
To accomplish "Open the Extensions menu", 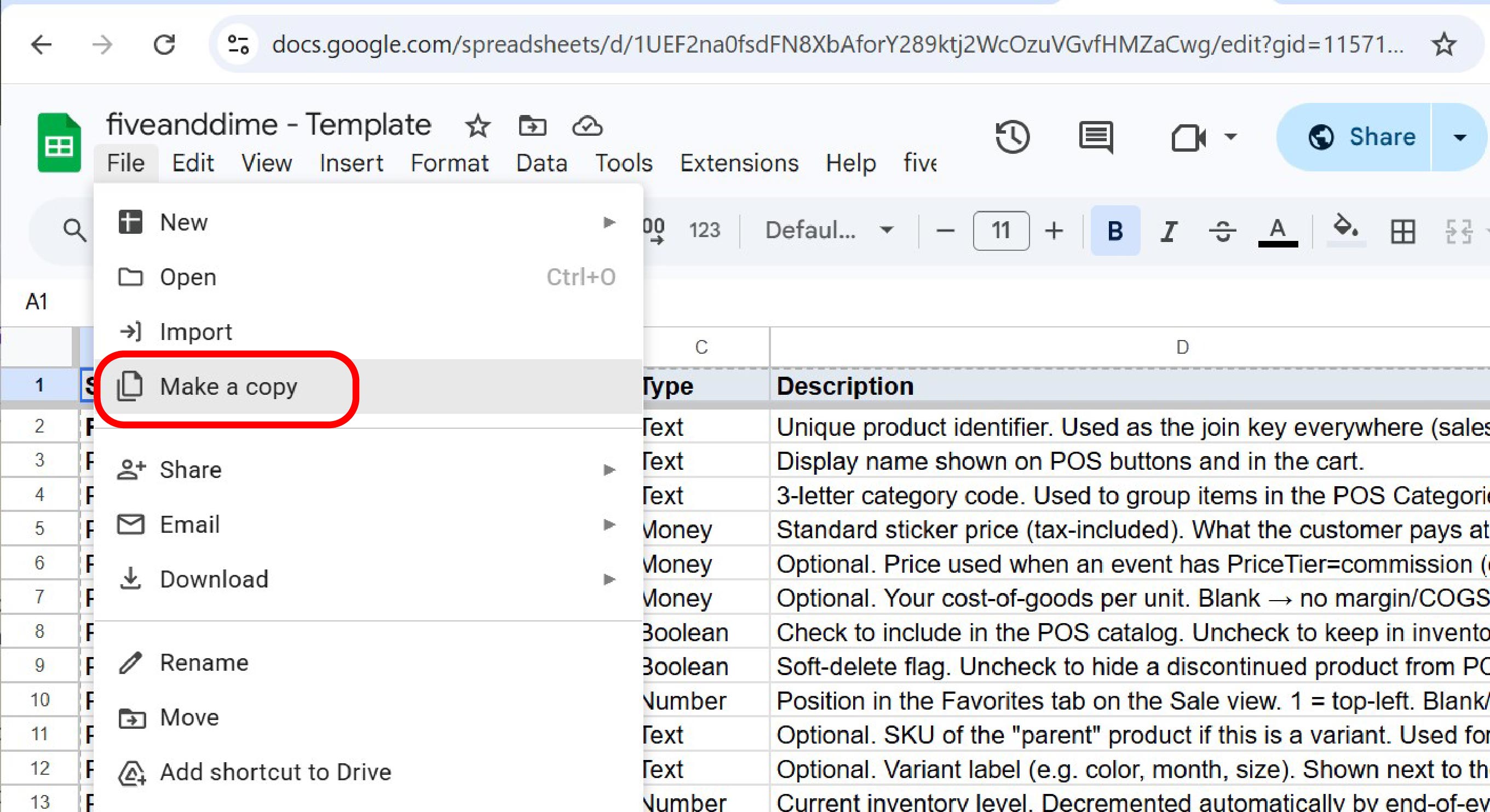I will pyautogui.click(x=739, y=163).
